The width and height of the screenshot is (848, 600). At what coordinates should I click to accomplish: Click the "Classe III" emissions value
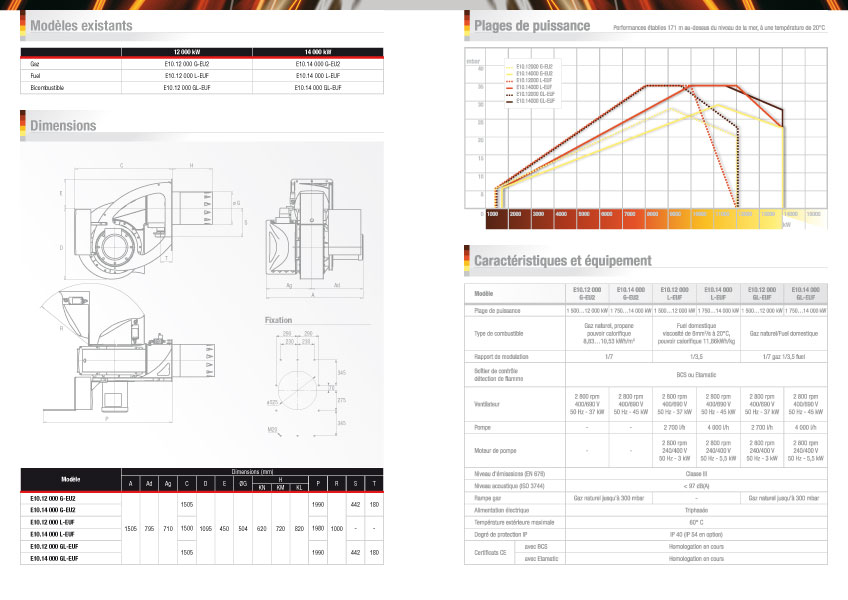click(x=696, y=474)
